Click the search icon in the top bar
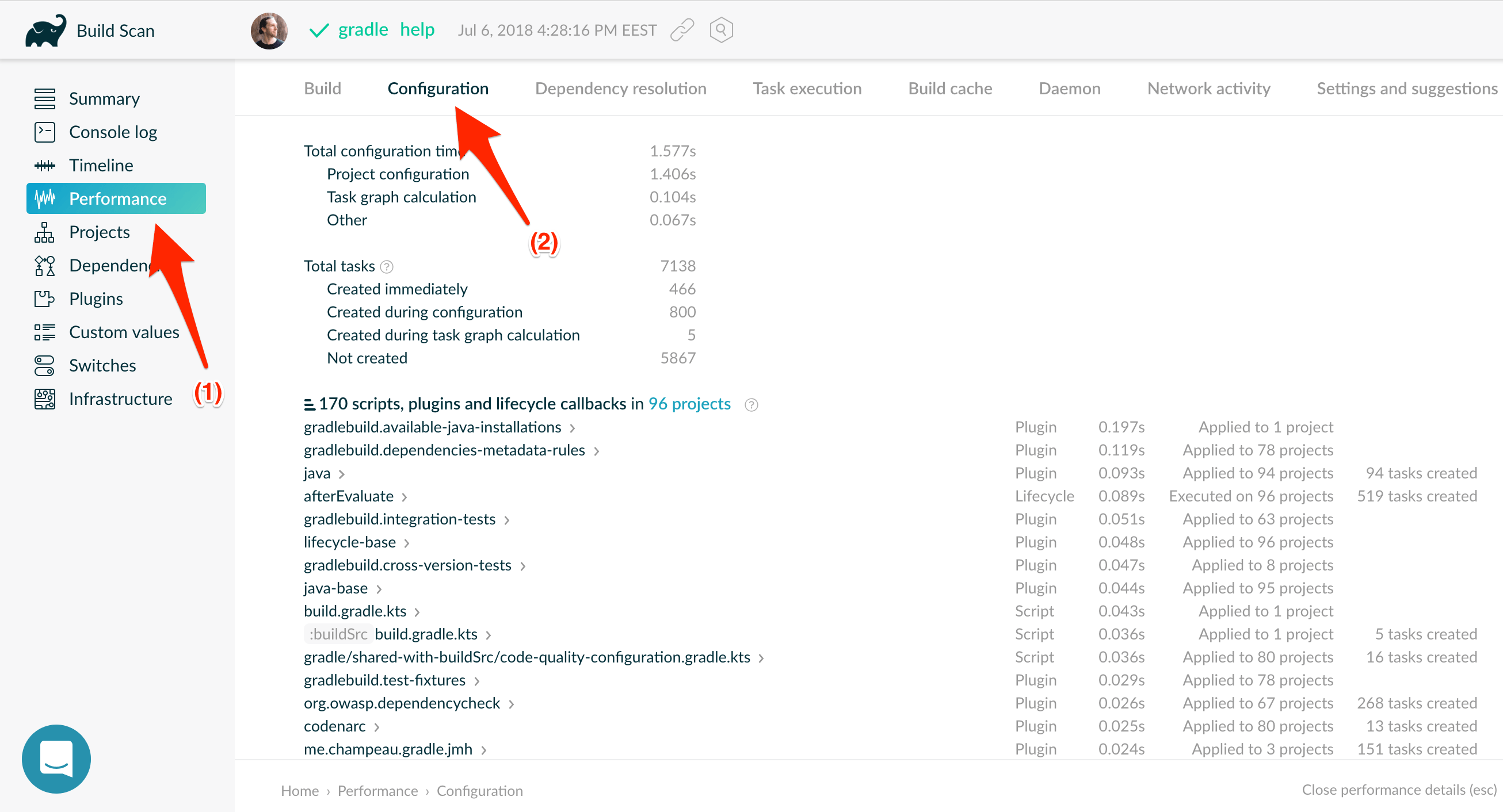 [721, 29]
